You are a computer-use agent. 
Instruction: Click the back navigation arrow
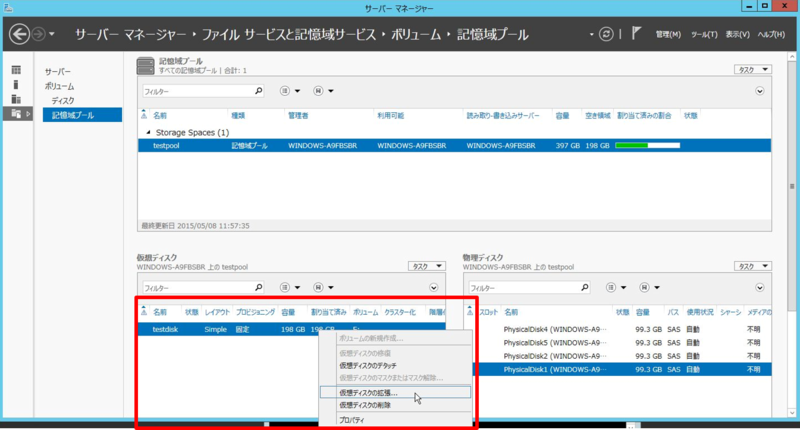19,35
